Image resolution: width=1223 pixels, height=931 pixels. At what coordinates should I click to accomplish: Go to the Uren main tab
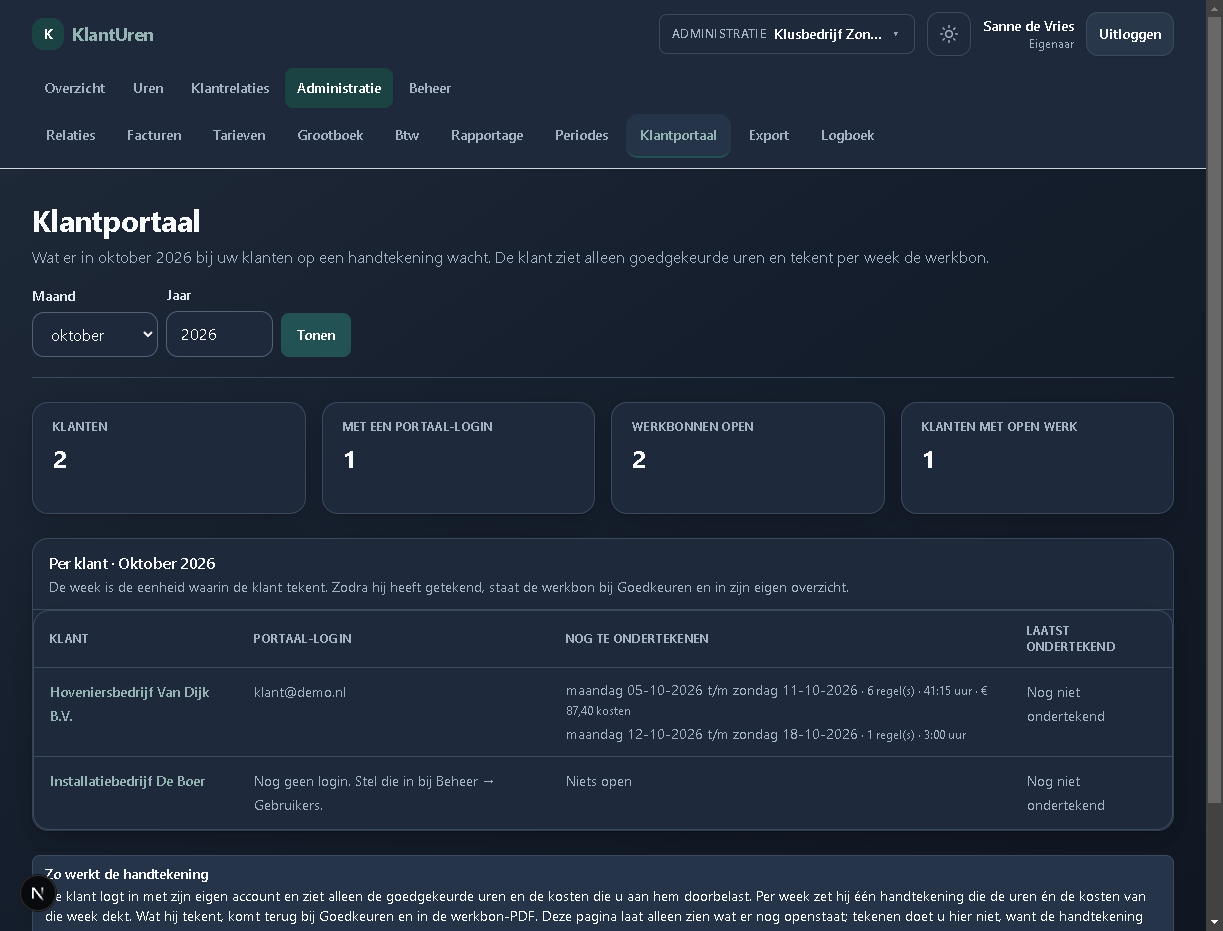click(x=148, y=88)
